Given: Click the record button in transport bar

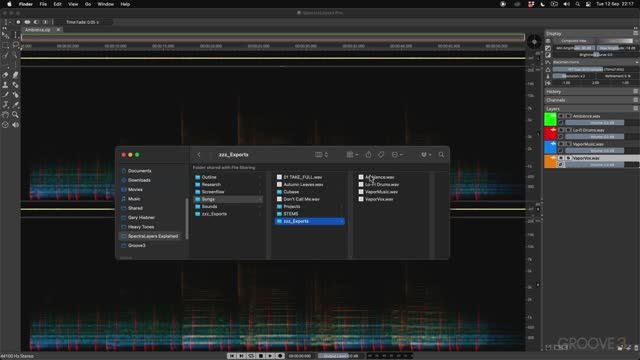Looking at the screenshot, I should [280, 356].
